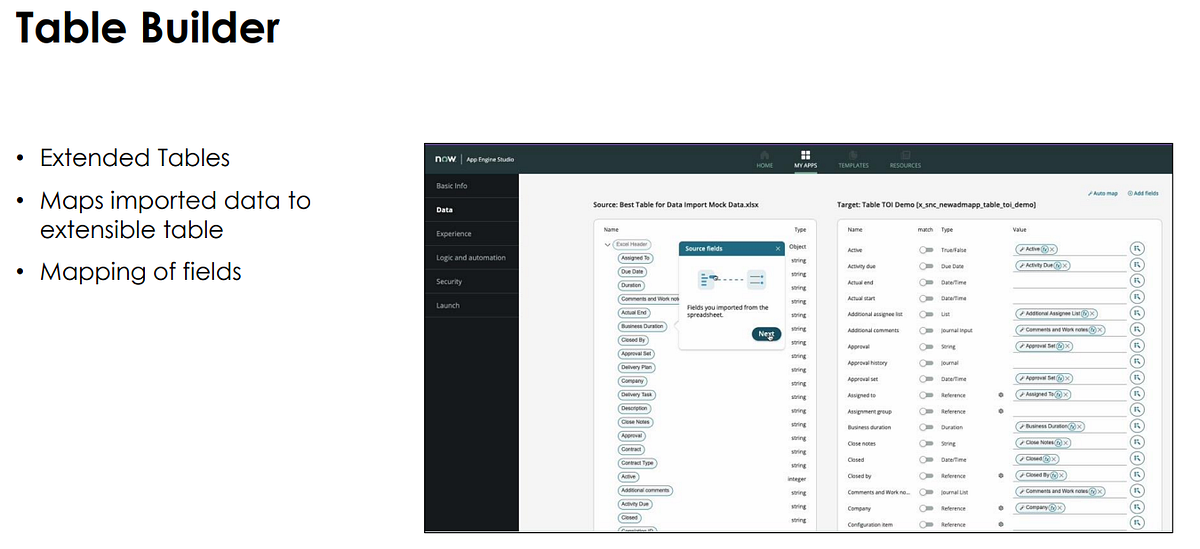Close the Source fields popup
The width and height of the screenshot is (1200, 549).
coord(778,248)
